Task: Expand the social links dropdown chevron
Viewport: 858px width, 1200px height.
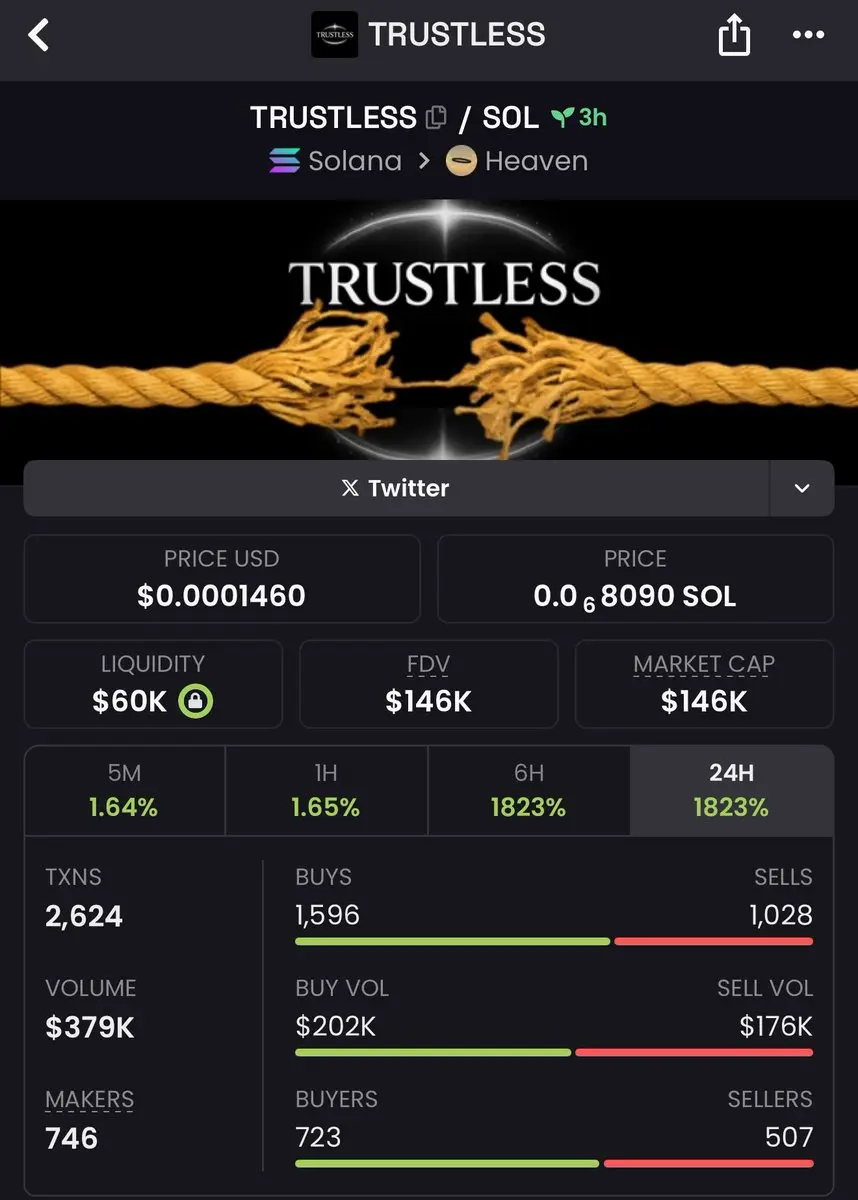Action: [x=802, y=488]
